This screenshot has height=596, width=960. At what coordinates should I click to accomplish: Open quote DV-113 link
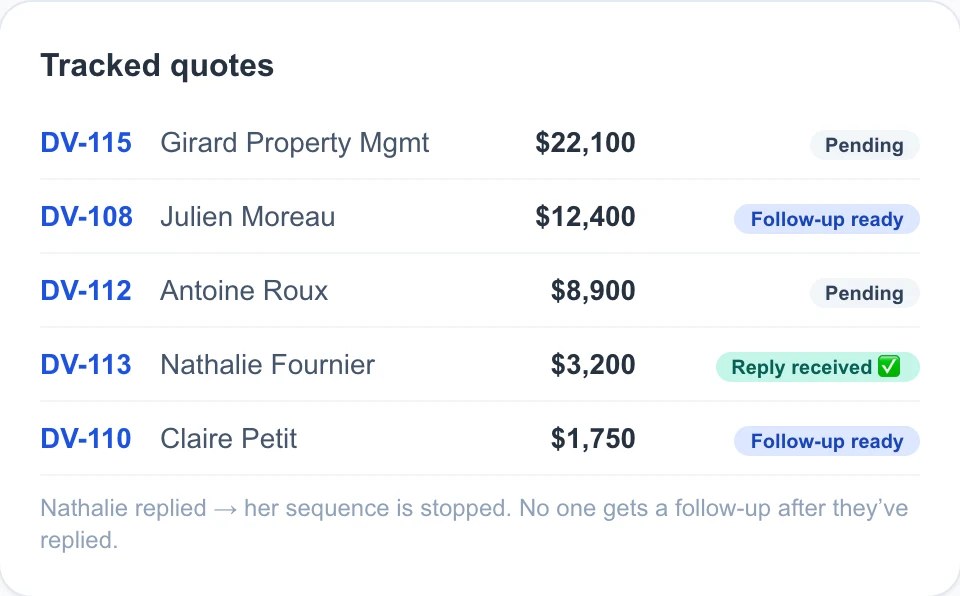(86, 365)
